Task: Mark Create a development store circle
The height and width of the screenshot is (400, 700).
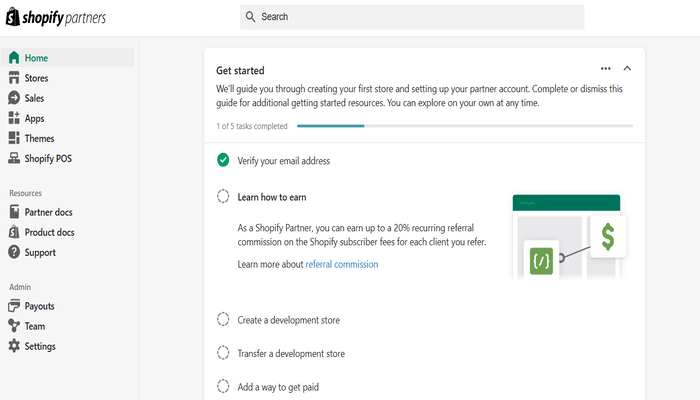Action: (223, 319)
